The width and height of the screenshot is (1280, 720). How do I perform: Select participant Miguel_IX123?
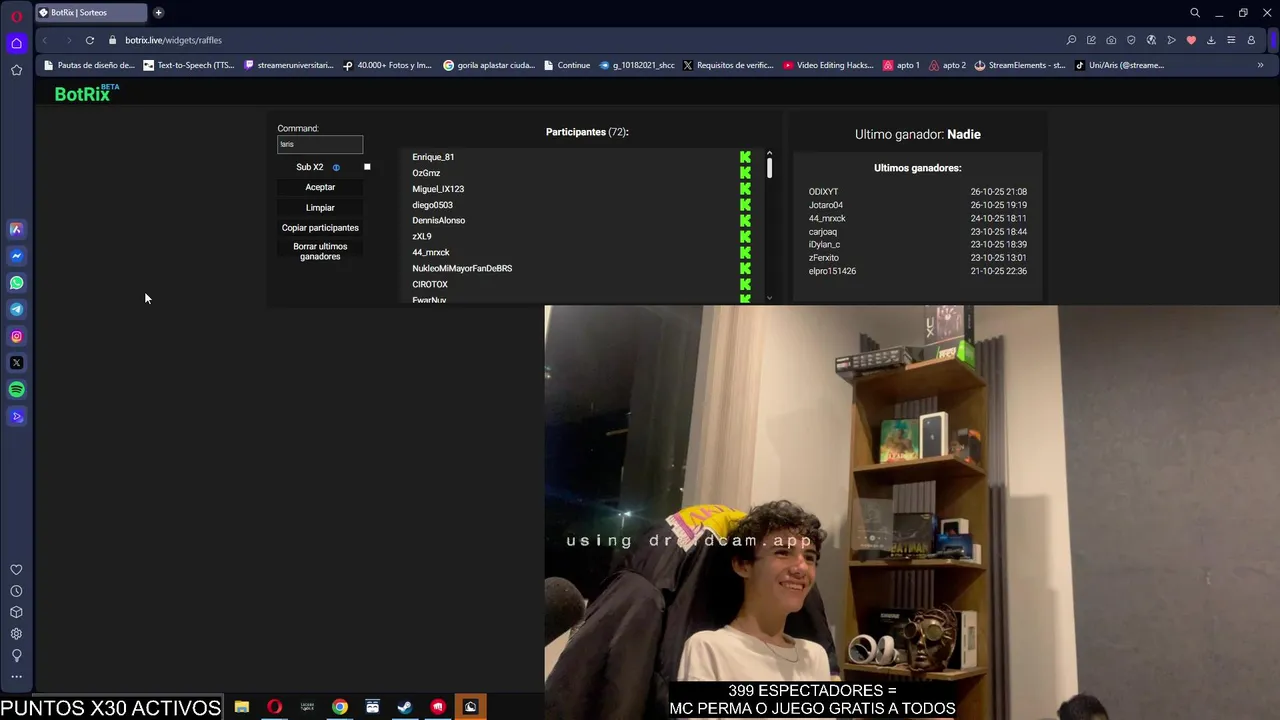[438, 189]
